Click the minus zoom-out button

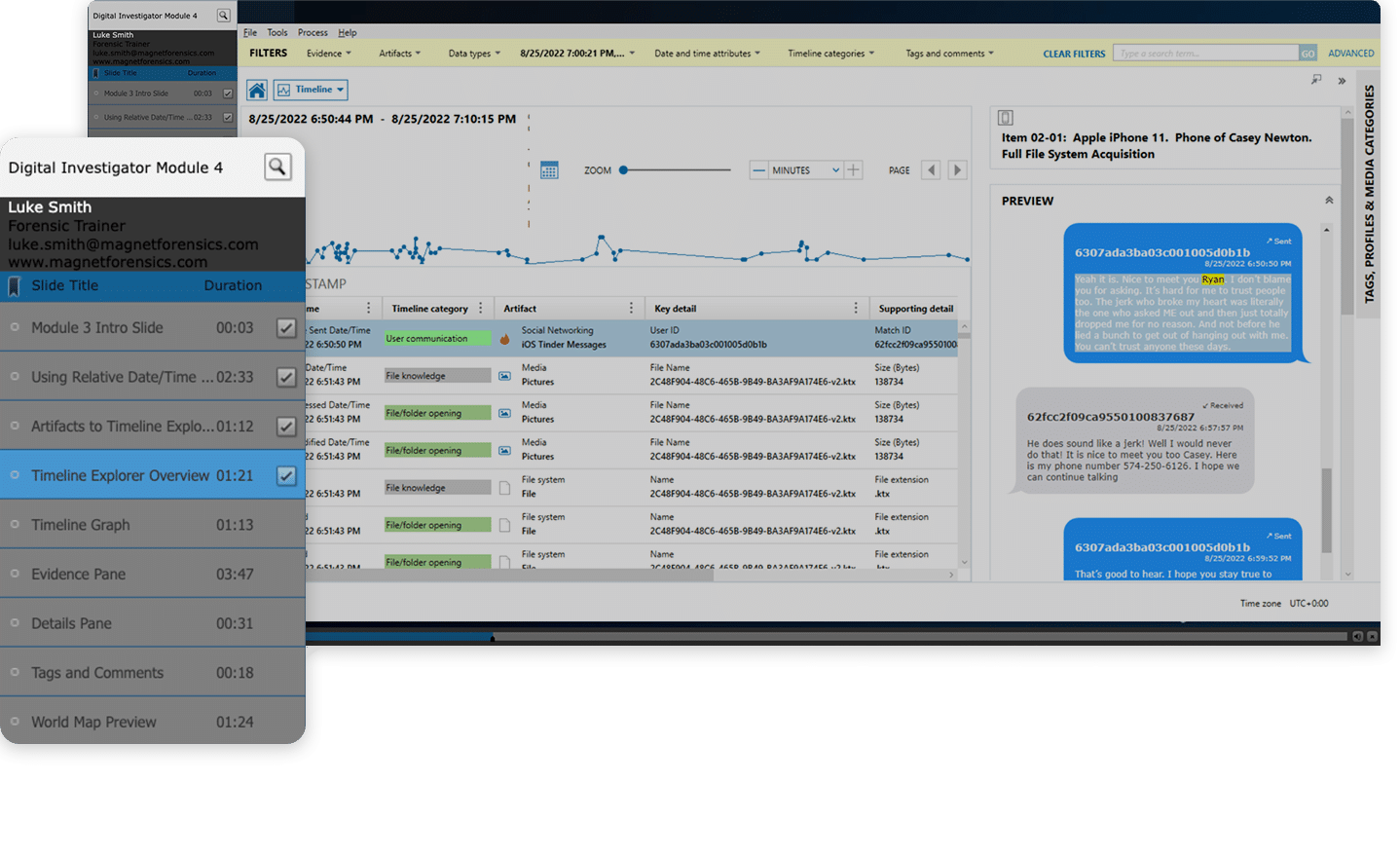click(759, 169)
